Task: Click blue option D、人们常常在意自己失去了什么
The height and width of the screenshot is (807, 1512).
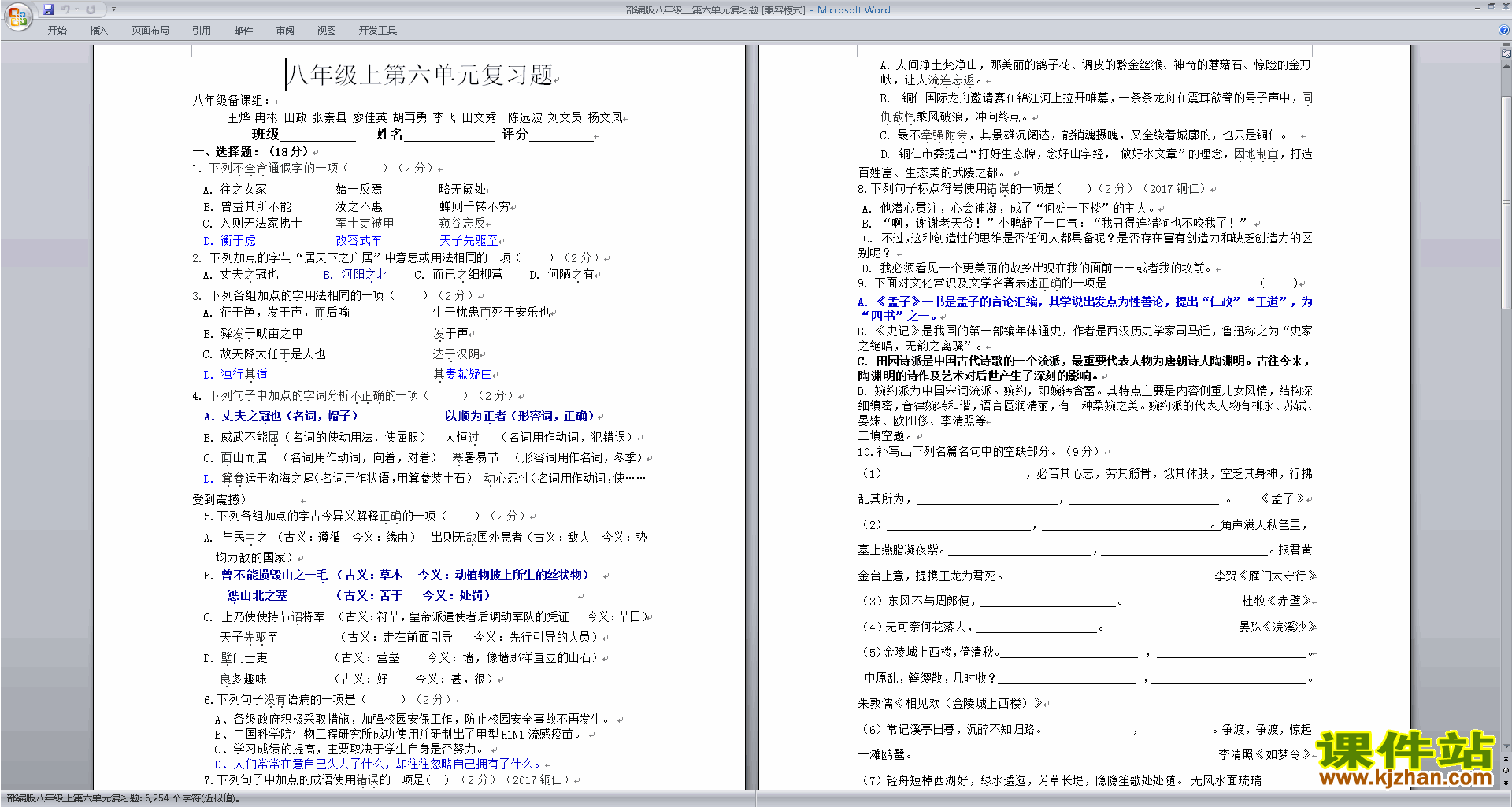Action: (x=378, y=764)
